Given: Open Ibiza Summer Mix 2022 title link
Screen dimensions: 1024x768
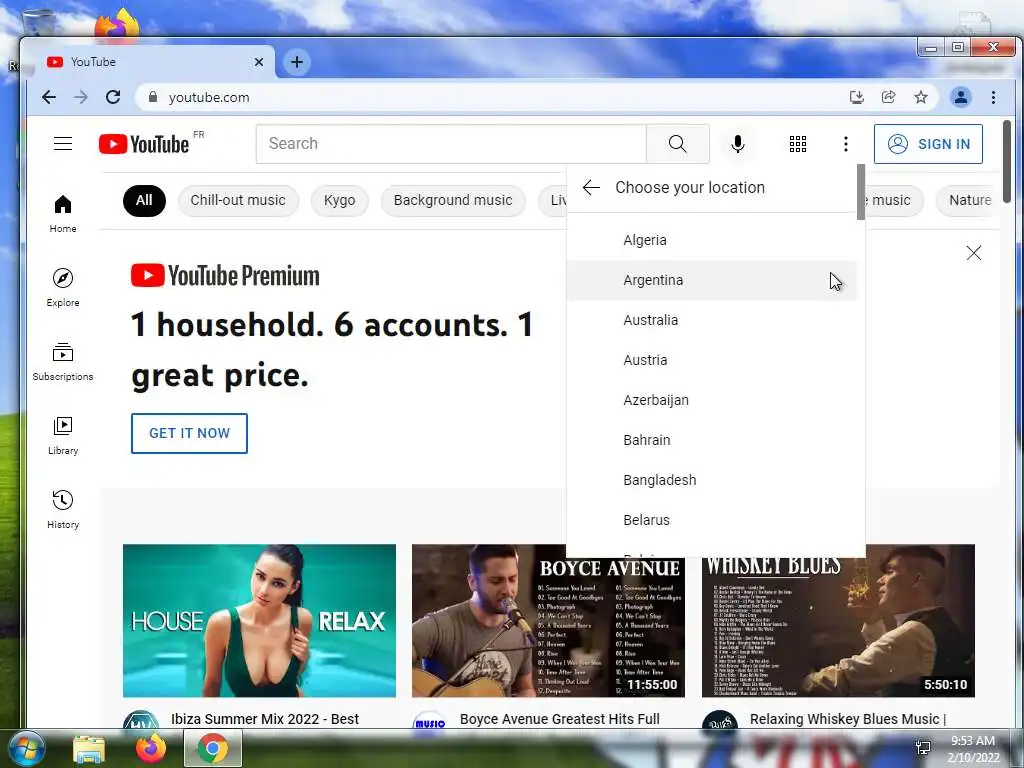Looking at the screenshot, I should (x=265, y=719).
